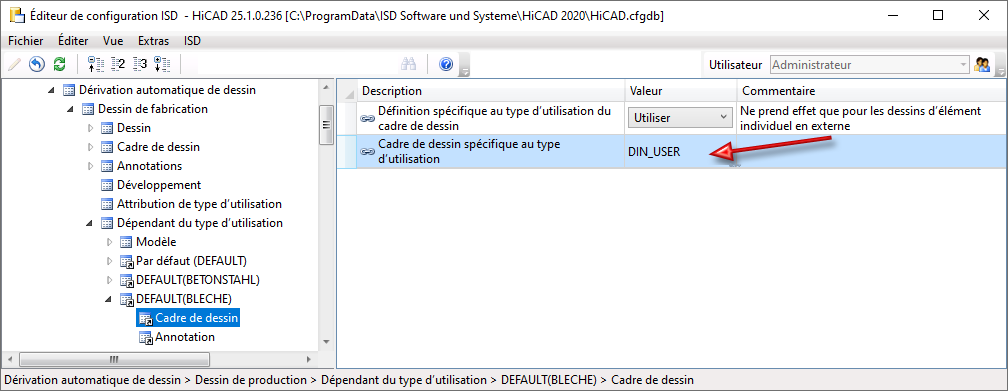Screen dimensions: 1008x391
Task: Click link icon of Cadre de dessin spécifique row
Action: (x=368, y=152)
